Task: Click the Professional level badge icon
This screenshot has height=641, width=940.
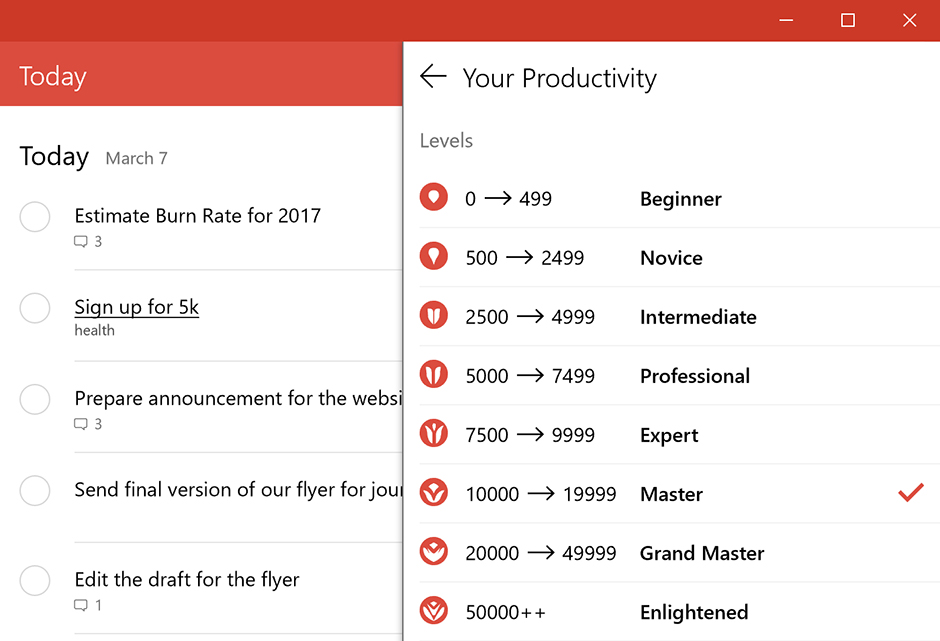Action: click(433, 375)
